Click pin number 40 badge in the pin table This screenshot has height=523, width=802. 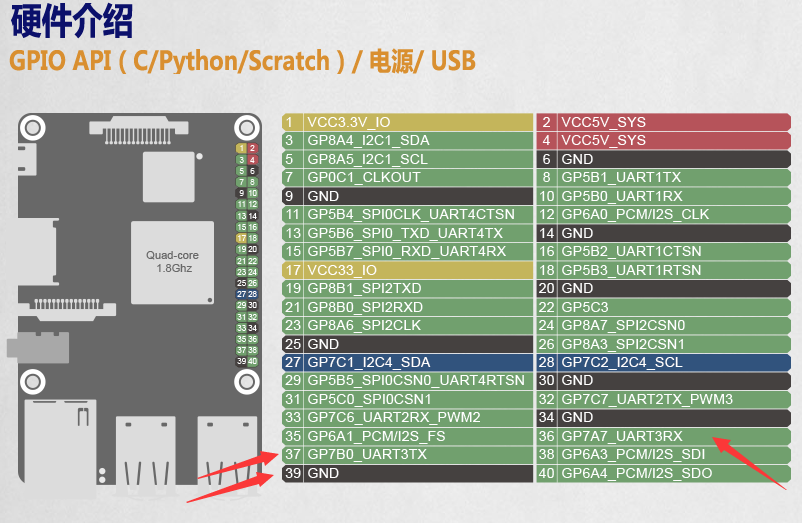546,473
